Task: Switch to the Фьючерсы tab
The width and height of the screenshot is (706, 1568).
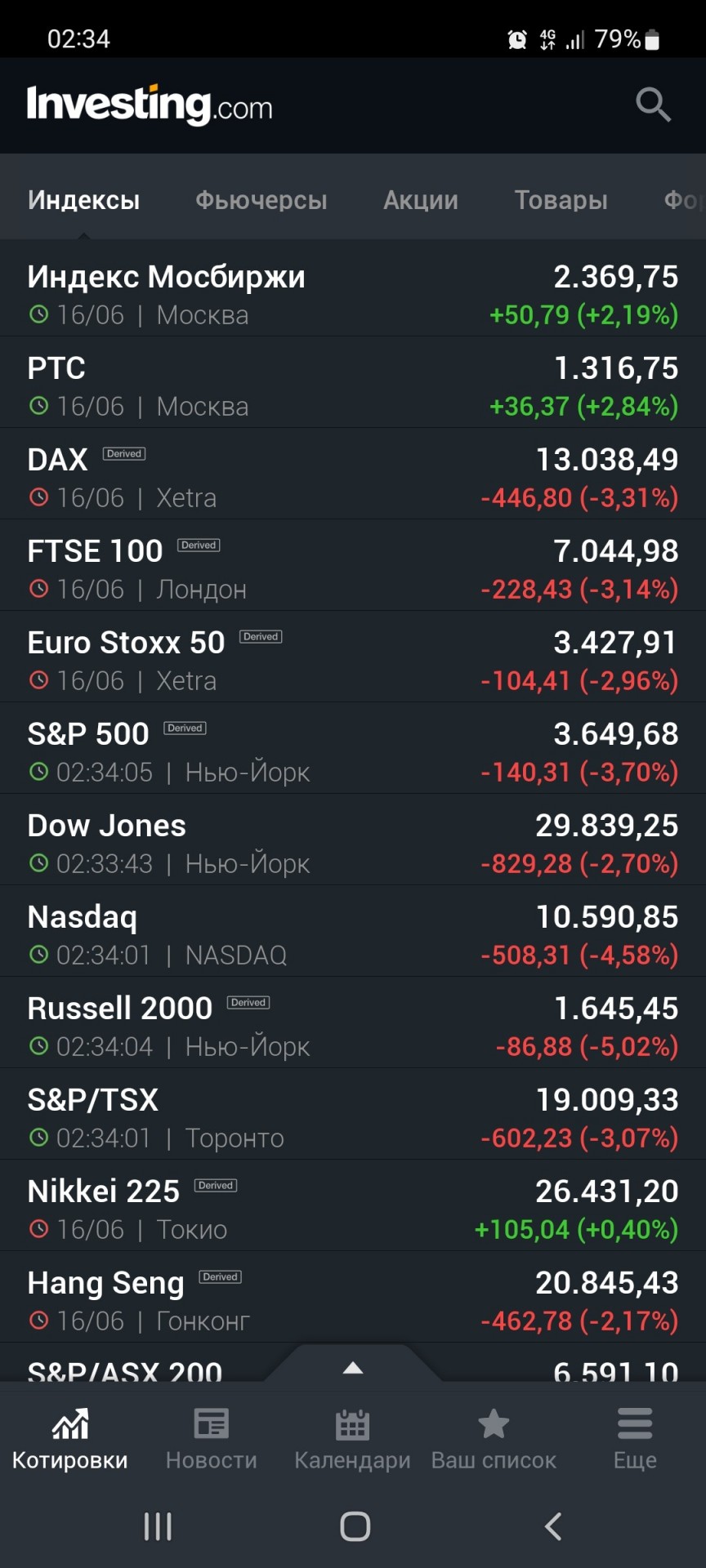Action: pos(261,200)
